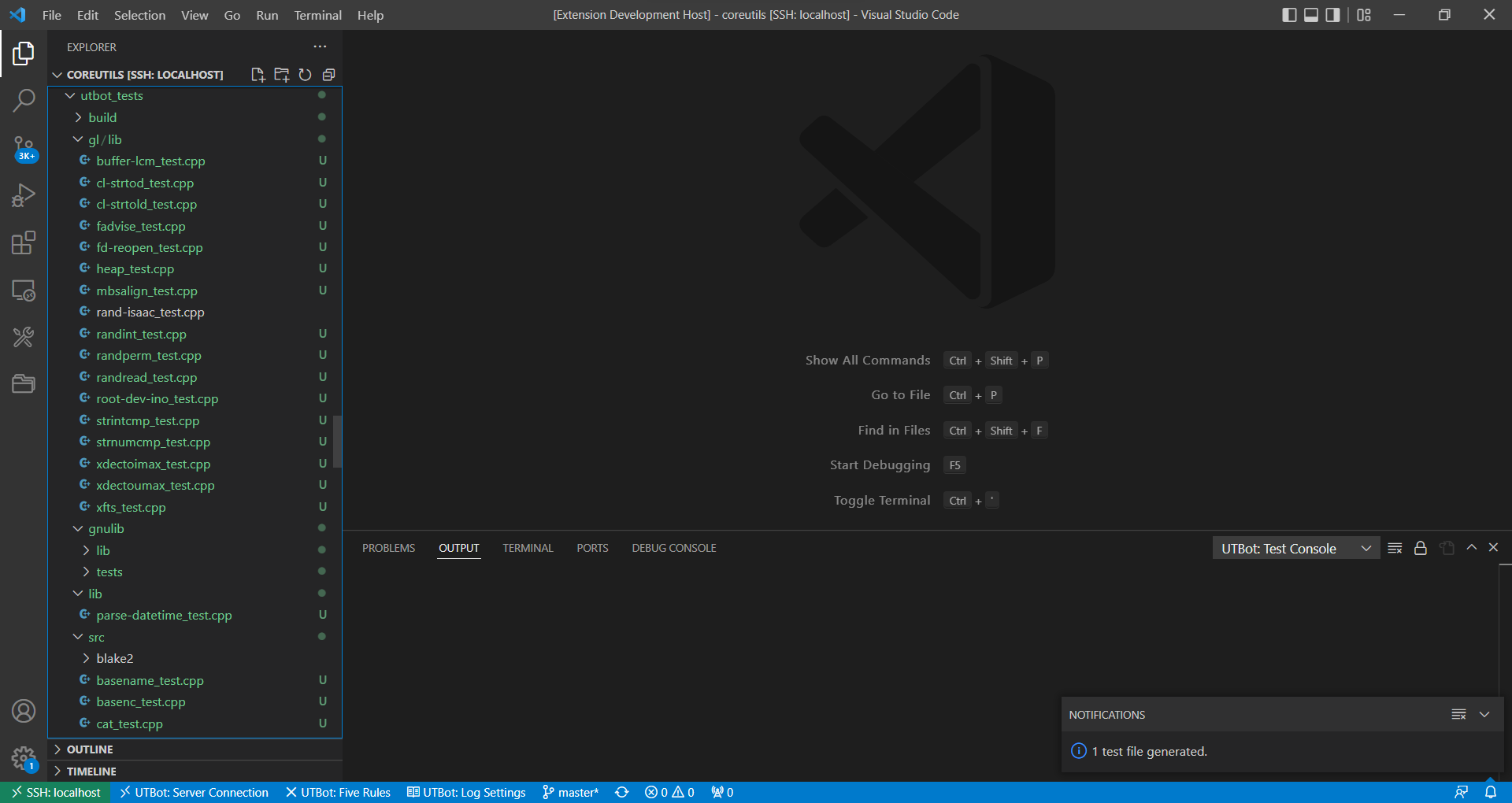
Task: Create a new folder in Explorer toolbar
Action: (281, 75)
